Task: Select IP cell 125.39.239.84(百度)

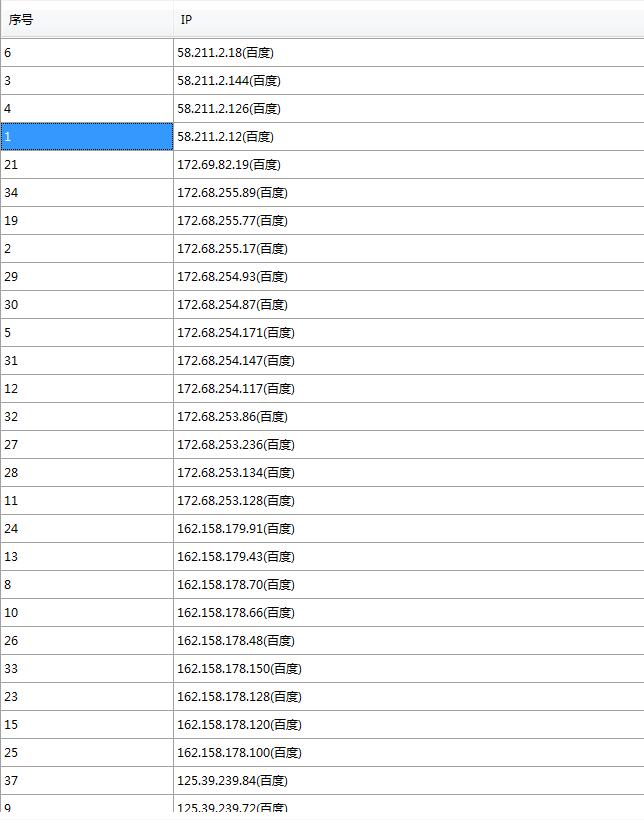Action: click(409, 780)
